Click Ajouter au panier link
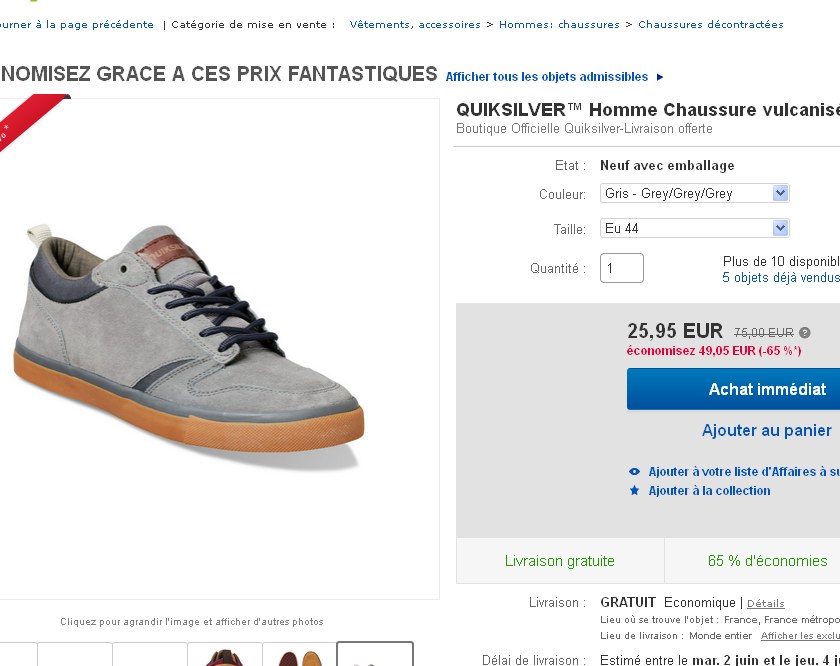Viewport: 840px width, 666px height. coord(766,431)
